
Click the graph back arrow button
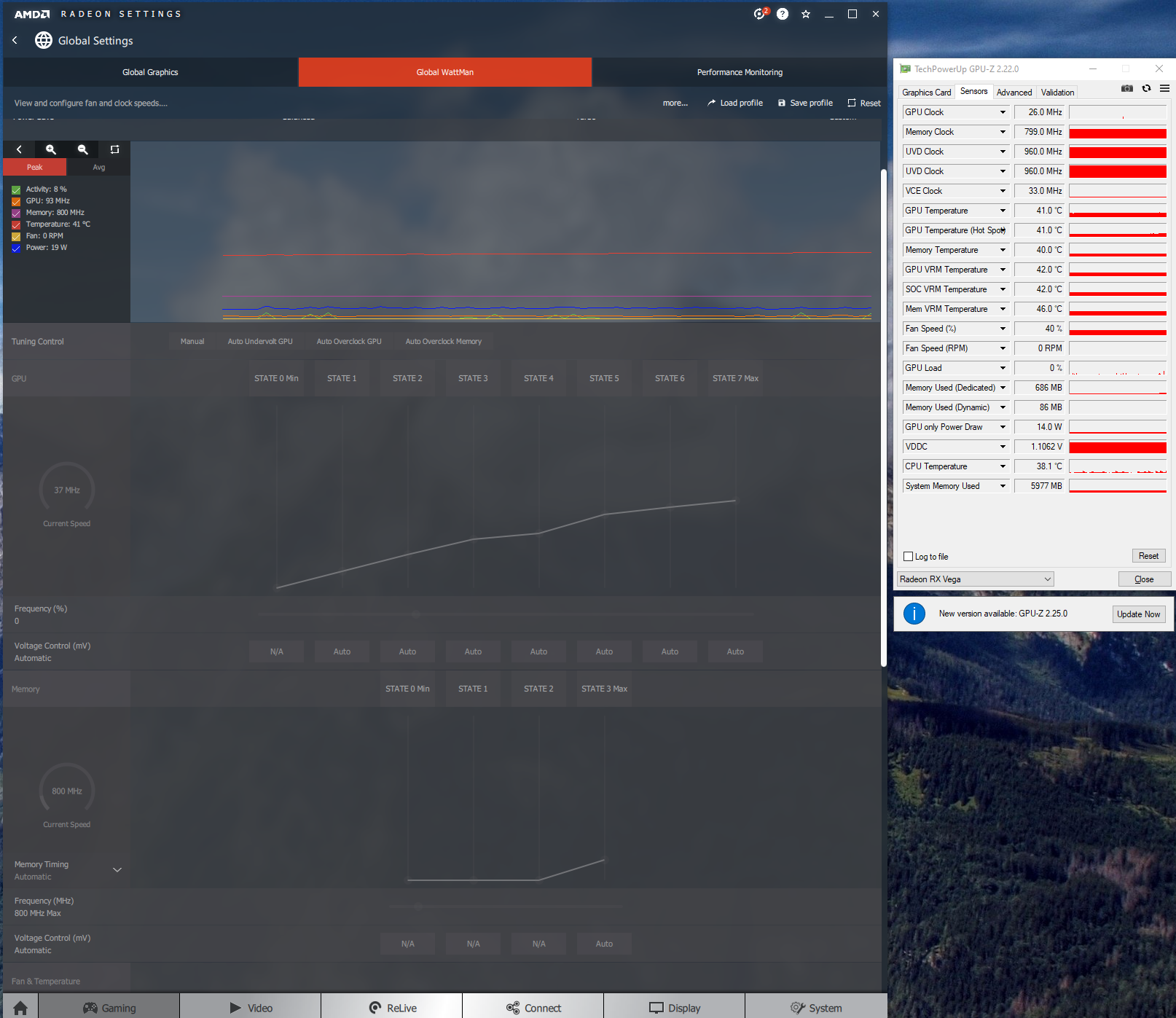[x=19, y=149]
